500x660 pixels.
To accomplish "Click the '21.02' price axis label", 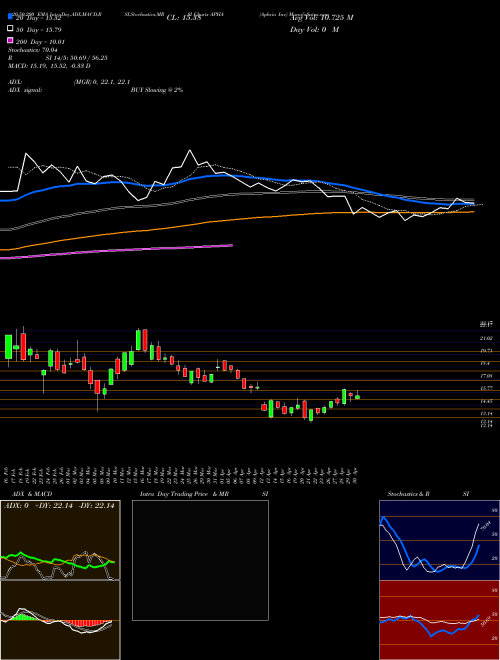I will [x=486, y=338].
